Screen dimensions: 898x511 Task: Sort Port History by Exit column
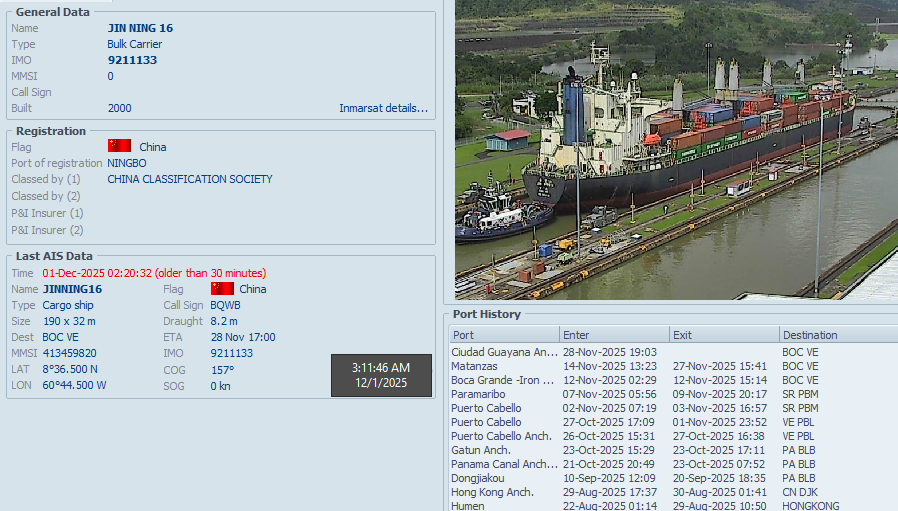coord(724,335)
